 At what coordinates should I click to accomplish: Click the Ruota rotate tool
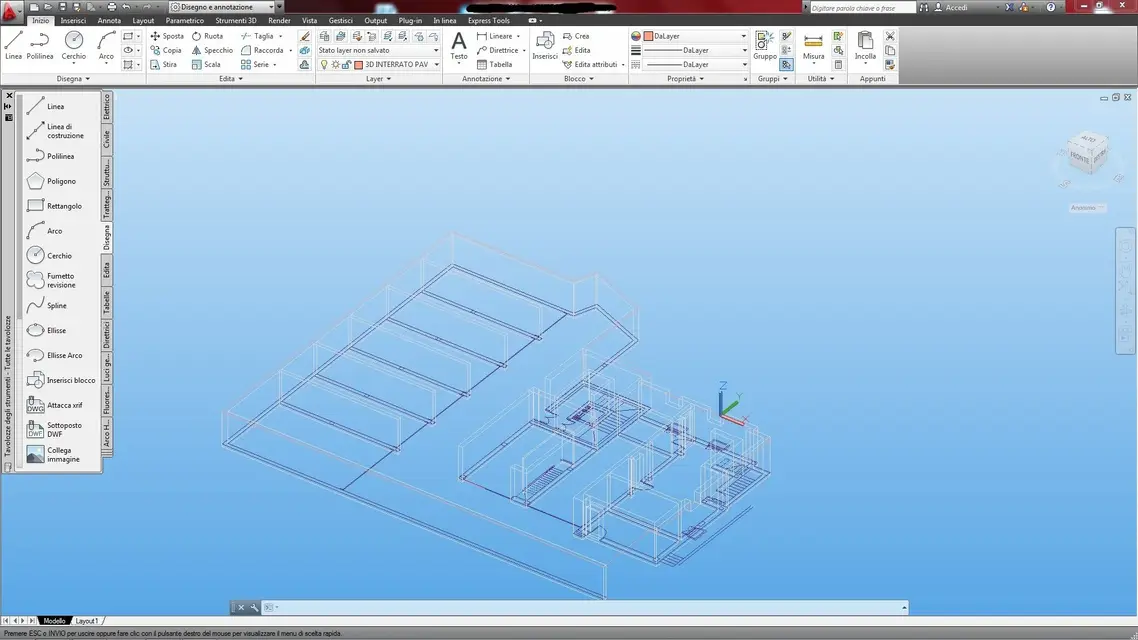tap(208, 36)
